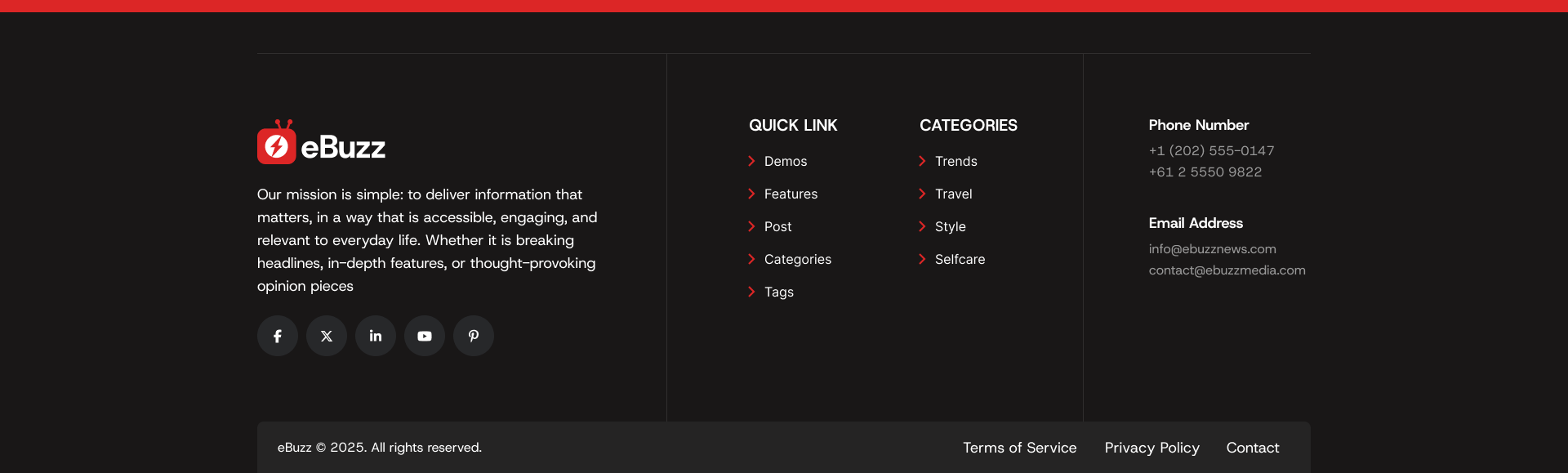The image size is (1568, 473).
Task: Open the Pinterest social icon
Action: tap(474, 336)
